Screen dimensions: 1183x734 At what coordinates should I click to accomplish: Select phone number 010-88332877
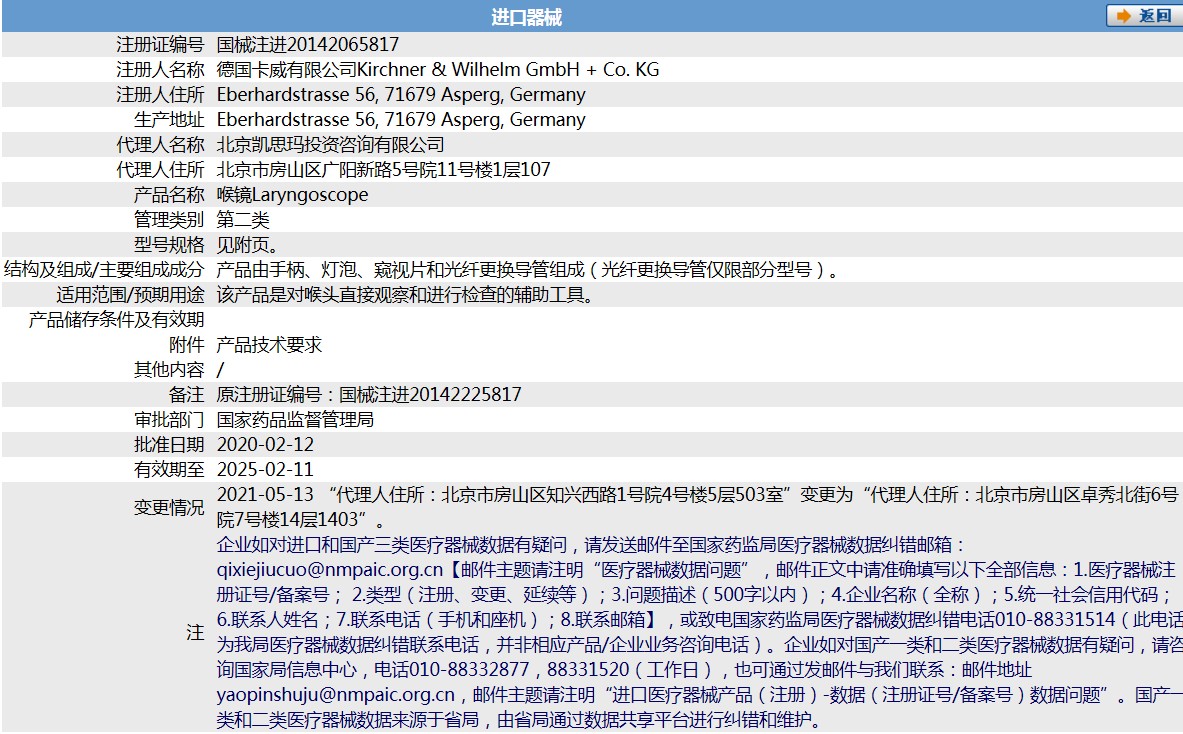point(468,669)
